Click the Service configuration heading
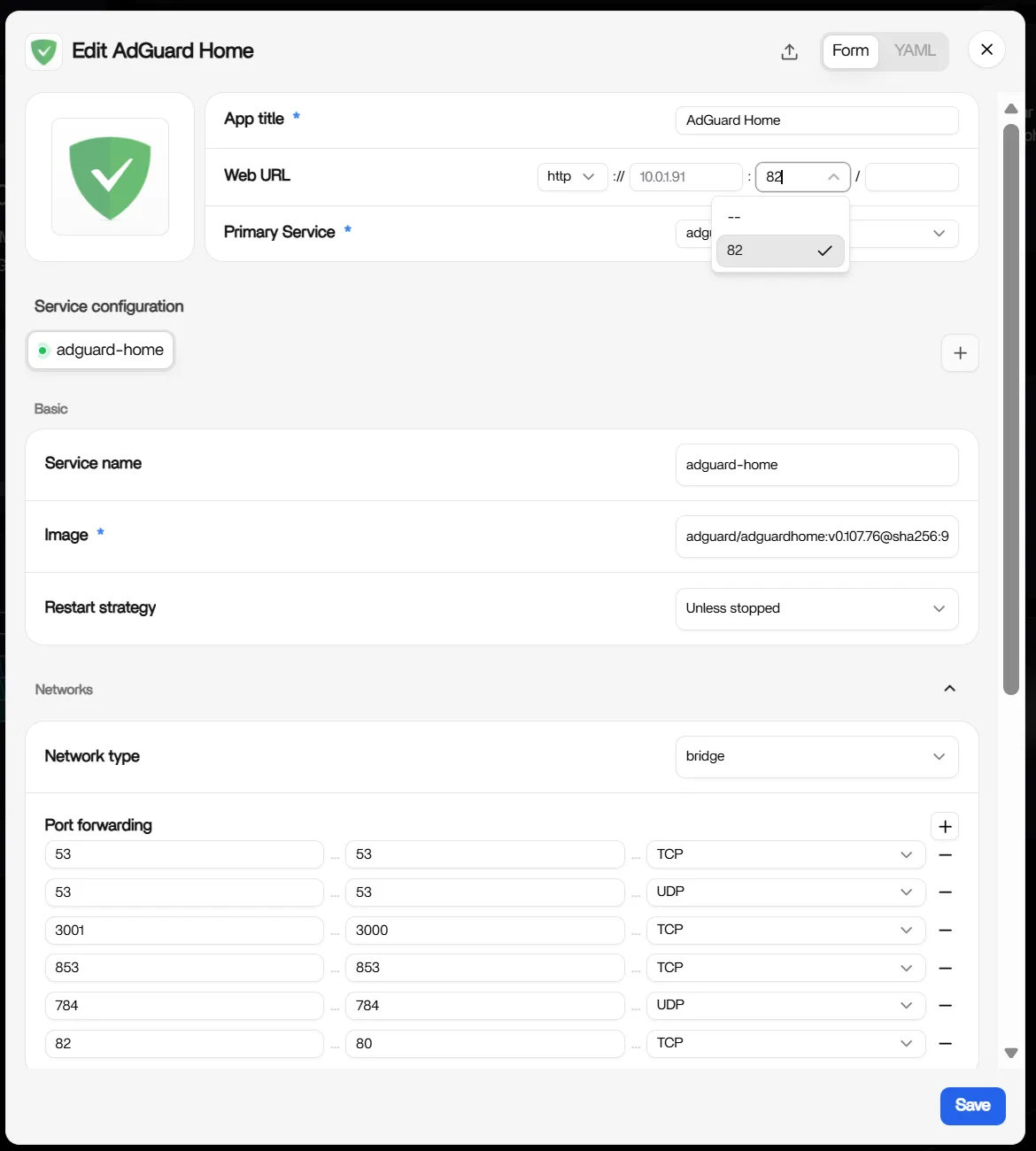The width and height of the screenshot is (1036, 1151). pyautogui.click(x=109, y=306)
